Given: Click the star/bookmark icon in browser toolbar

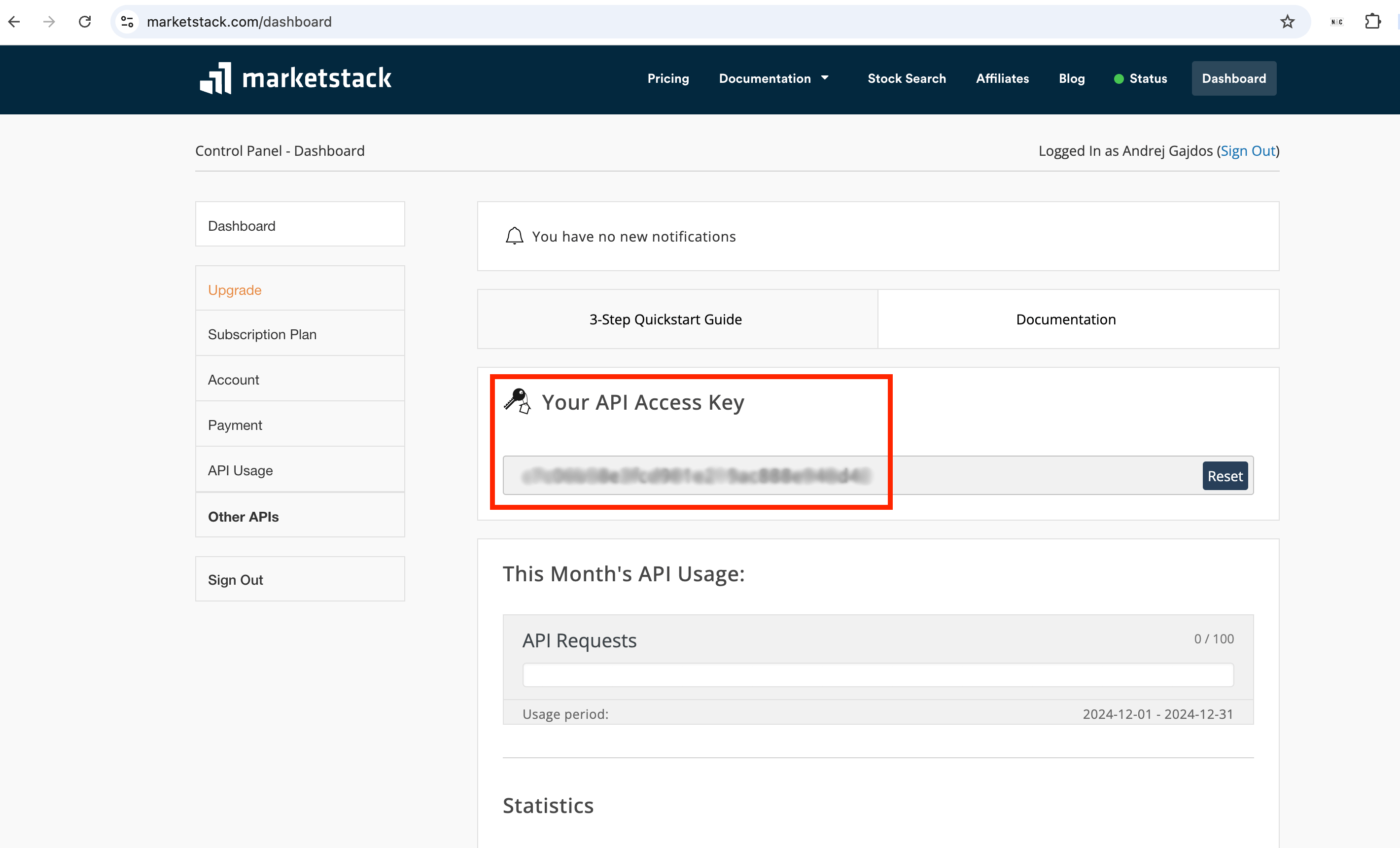Looking at the screenshot, I should coord(1289,22).
